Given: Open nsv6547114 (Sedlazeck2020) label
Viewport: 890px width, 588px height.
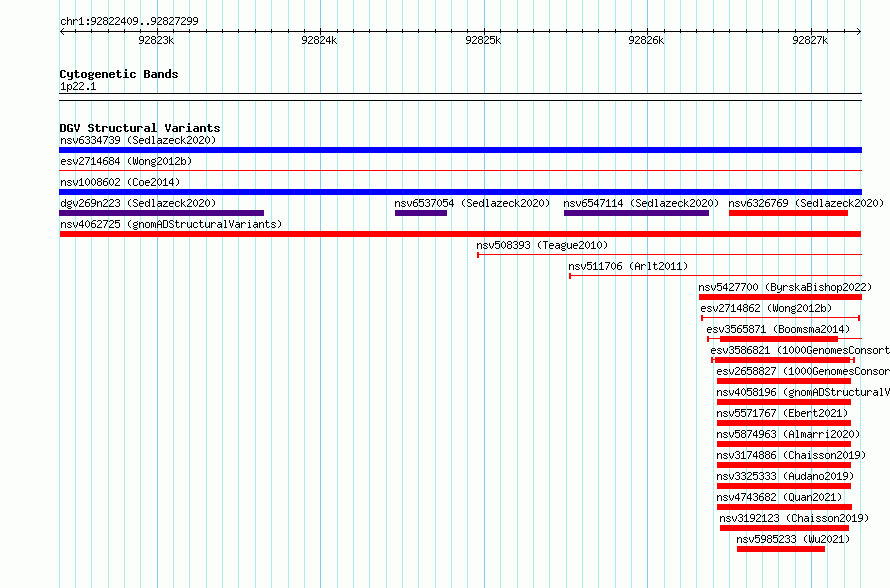Looking at the screenshot, I should (641, 203).
